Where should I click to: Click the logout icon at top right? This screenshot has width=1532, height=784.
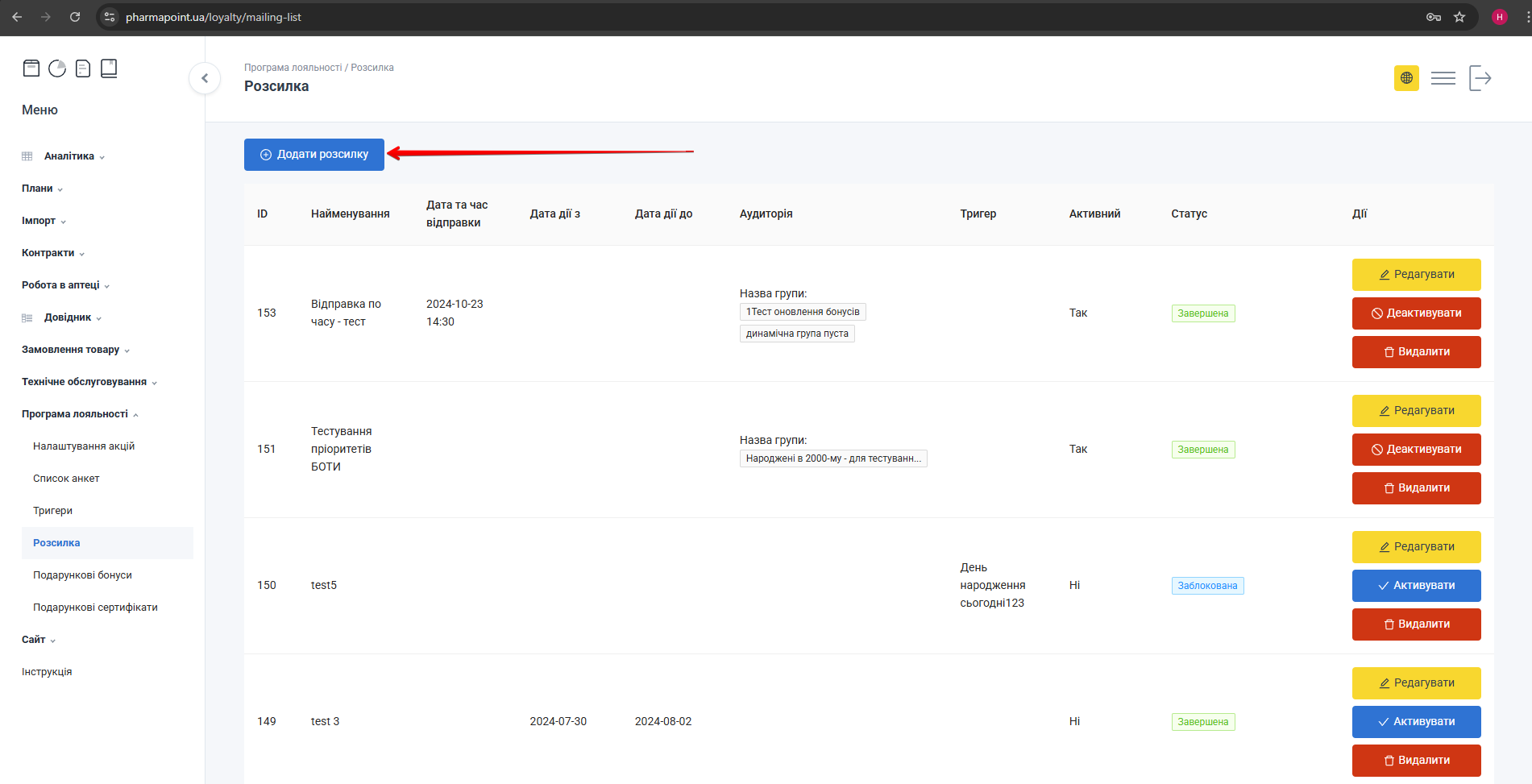1480,78
